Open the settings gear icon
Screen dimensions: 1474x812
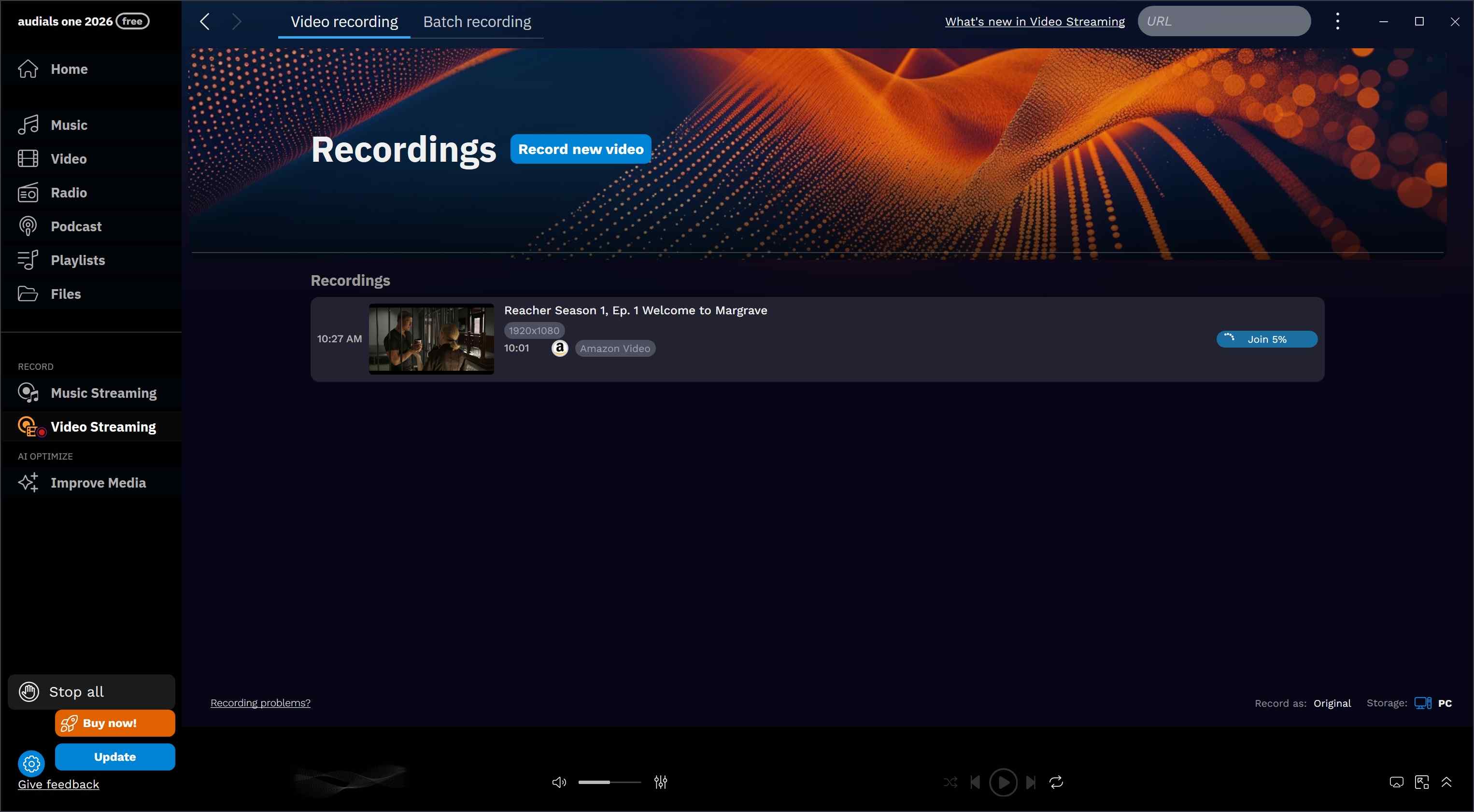[31, 763]
